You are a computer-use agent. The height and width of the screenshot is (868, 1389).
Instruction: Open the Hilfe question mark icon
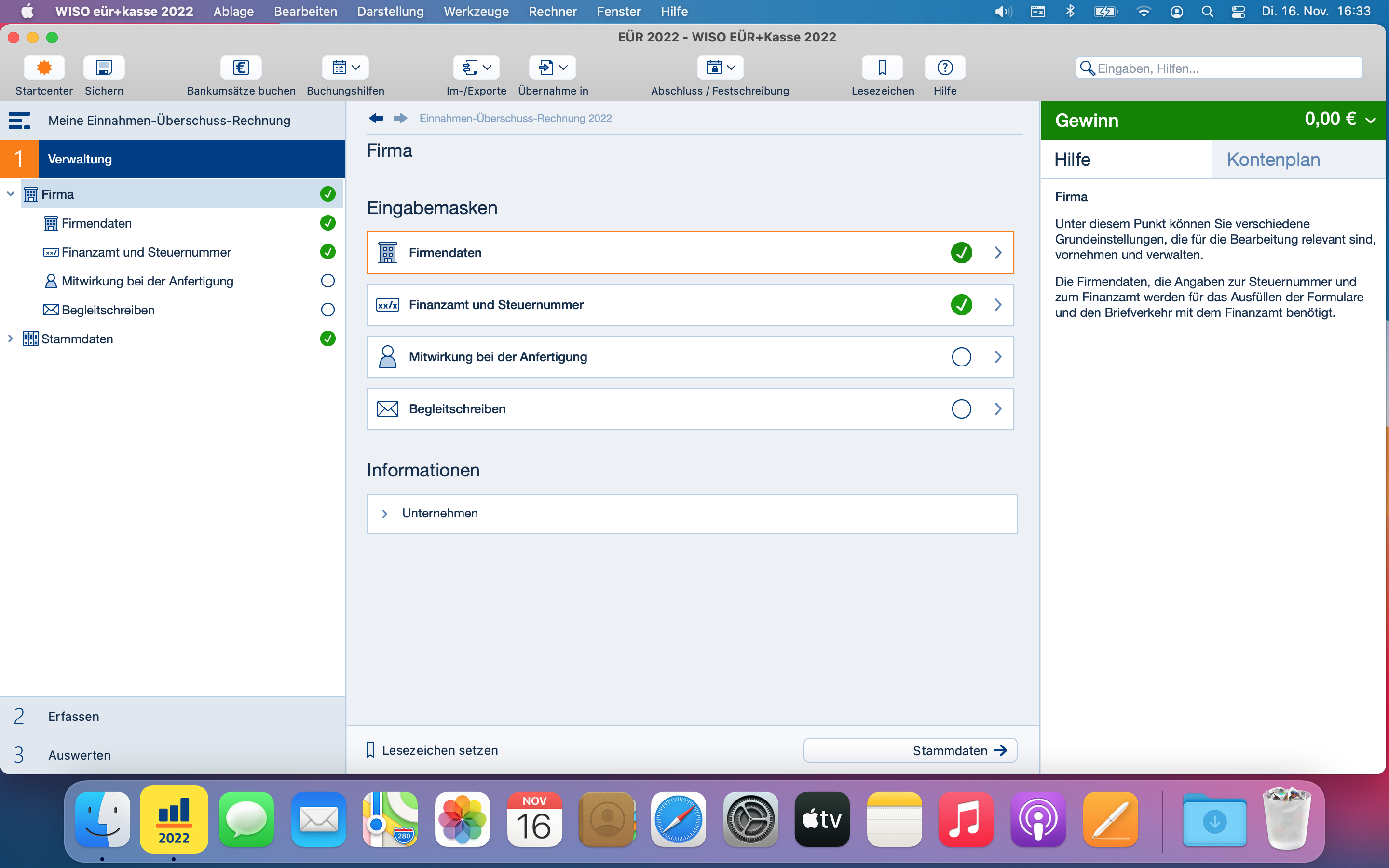[945, 68]
